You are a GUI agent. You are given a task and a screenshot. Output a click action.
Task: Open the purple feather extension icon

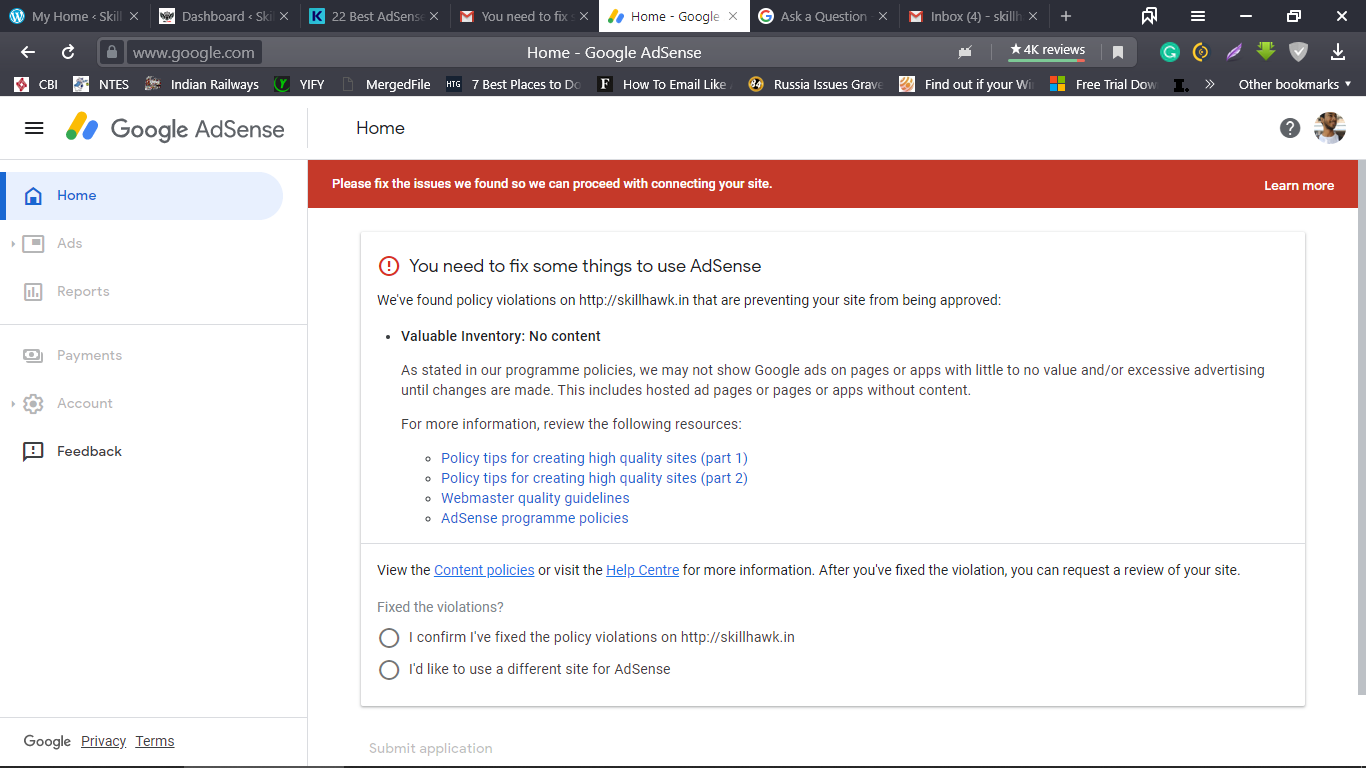pyautogui.click(x=1234, y=52)
